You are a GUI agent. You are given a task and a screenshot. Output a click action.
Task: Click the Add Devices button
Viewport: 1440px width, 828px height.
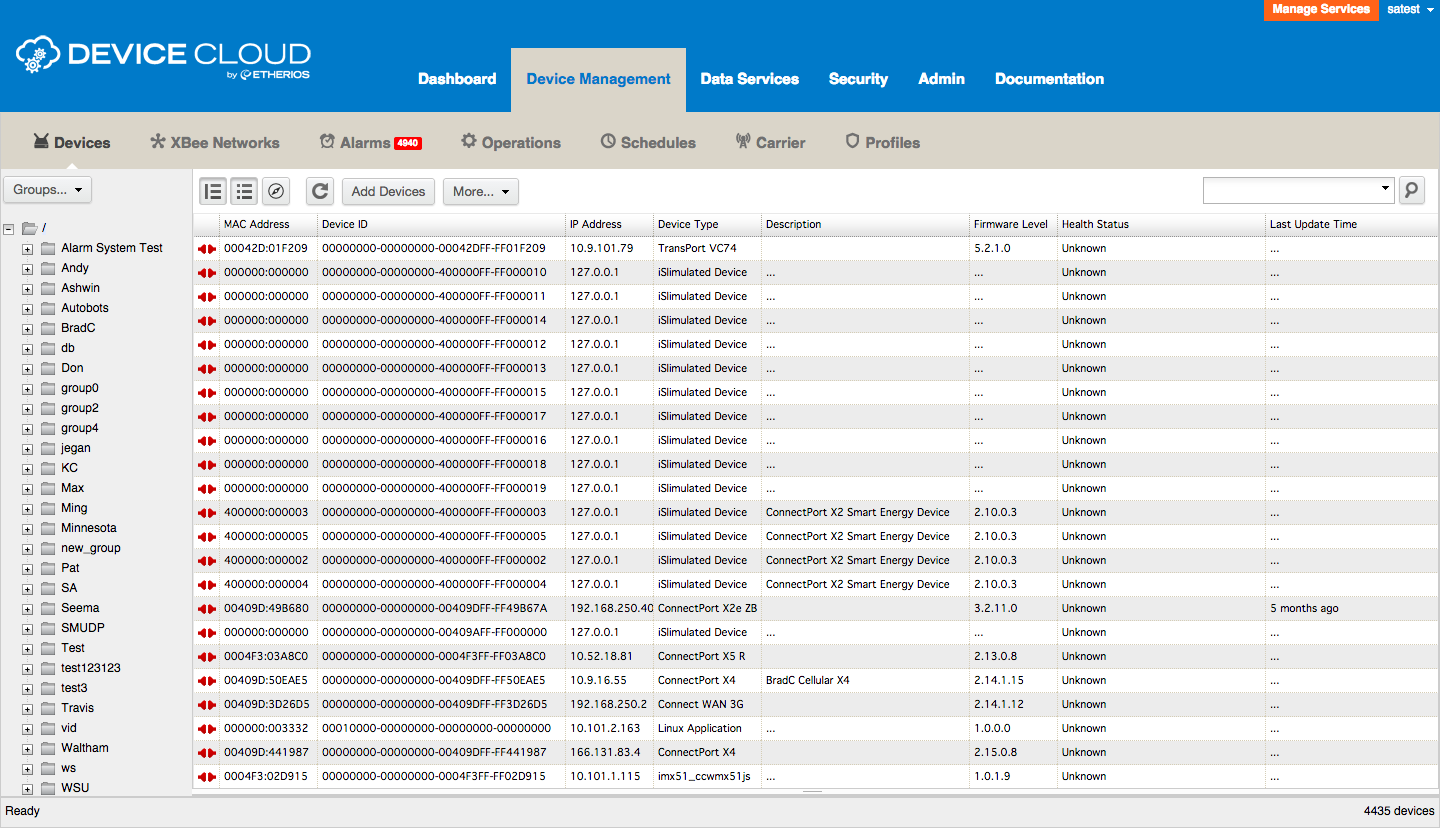pos(388,191)
